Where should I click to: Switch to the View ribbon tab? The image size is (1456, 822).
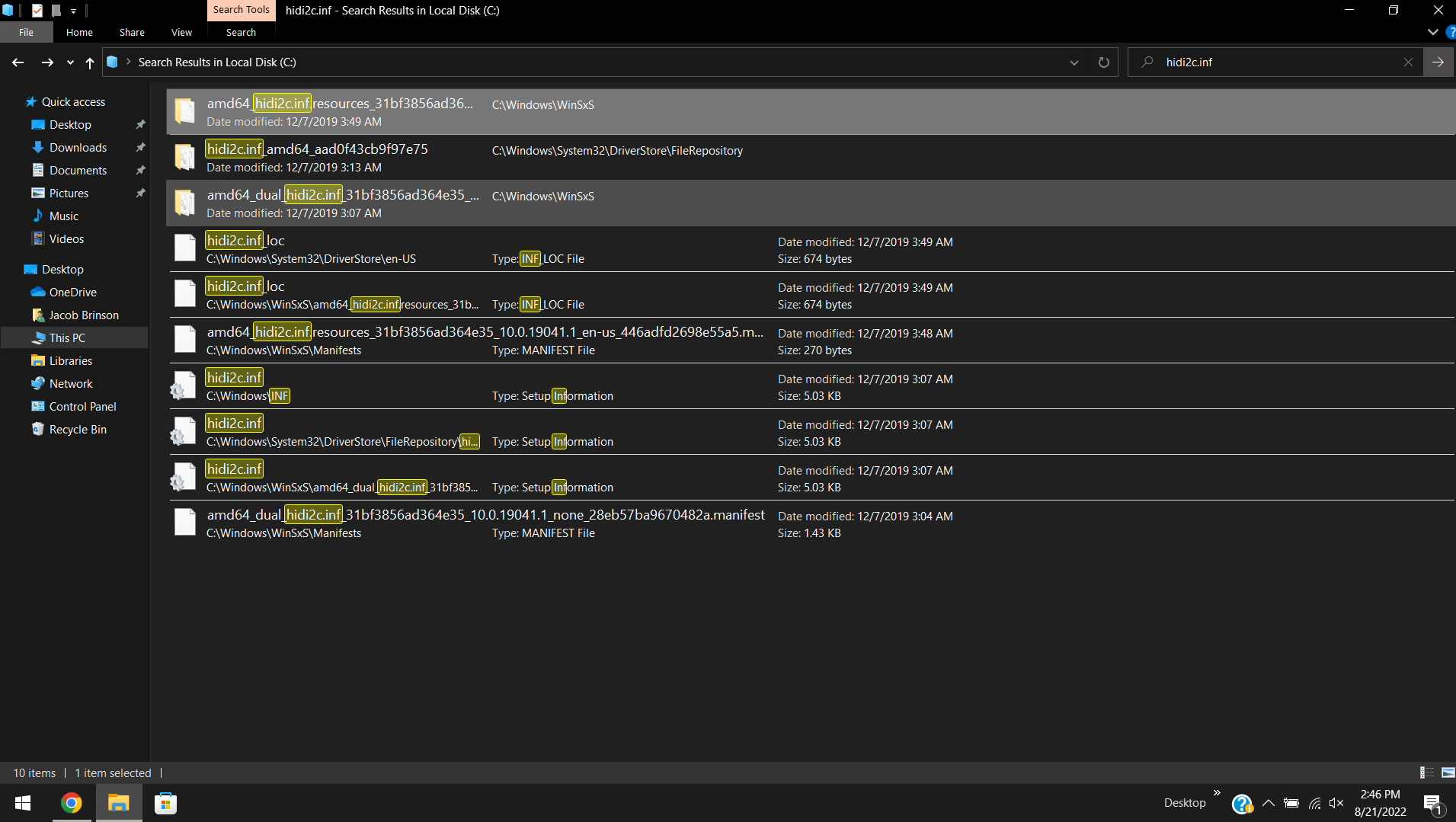click(x=181, y=32)
